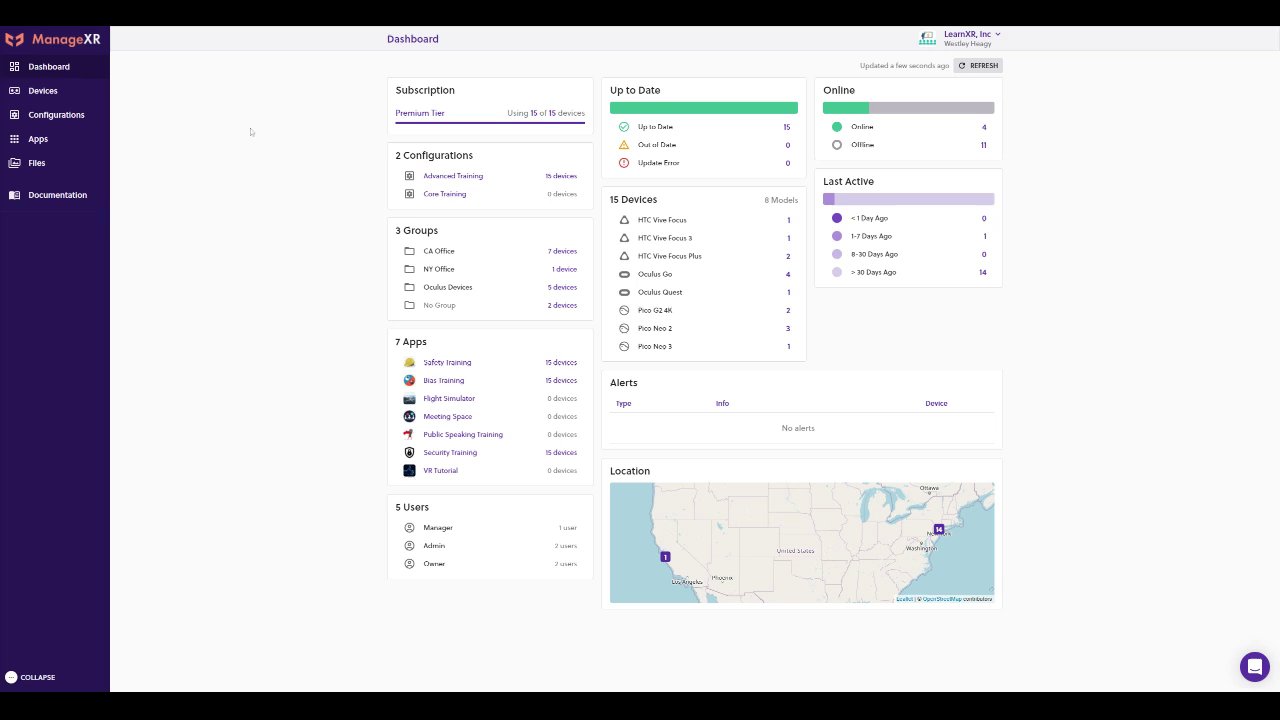Click the Oculus Go device icon
The height and width of the screenshot is (720, 1280).
click(624, 274)
